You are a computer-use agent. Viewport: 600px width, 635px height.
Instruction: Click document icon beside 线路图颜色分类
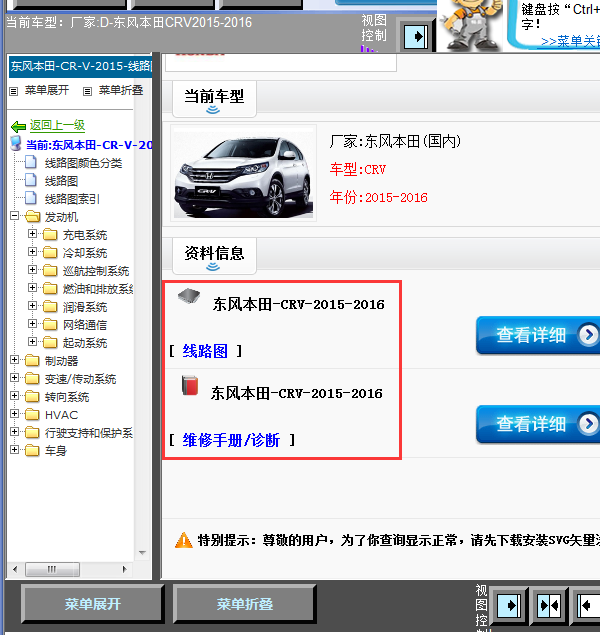click(31, 162)
